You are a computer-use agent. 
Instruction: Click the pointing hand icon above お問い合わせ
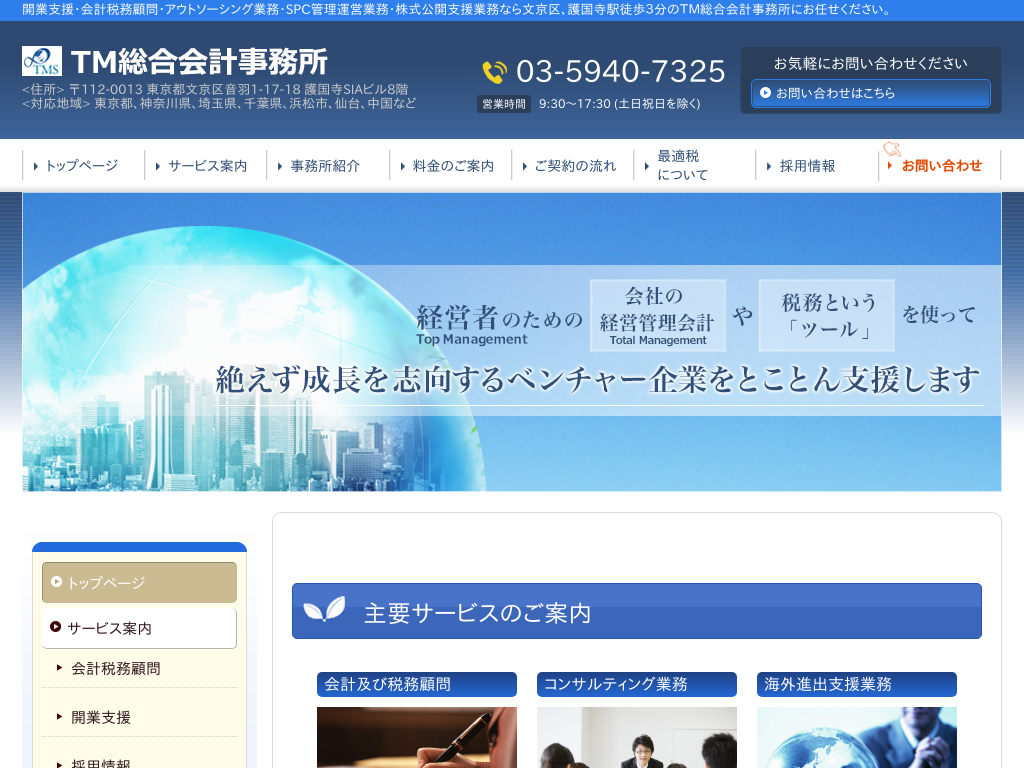point(891,149)
